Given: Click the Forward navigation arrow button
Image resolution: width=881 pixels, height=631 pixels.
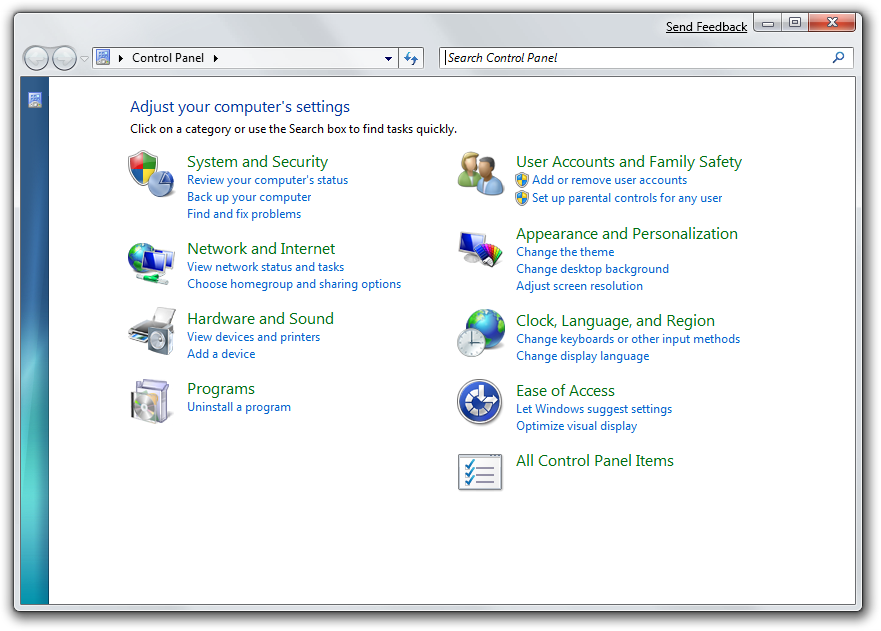Looking at the screenshot, I should coord(64,58).
